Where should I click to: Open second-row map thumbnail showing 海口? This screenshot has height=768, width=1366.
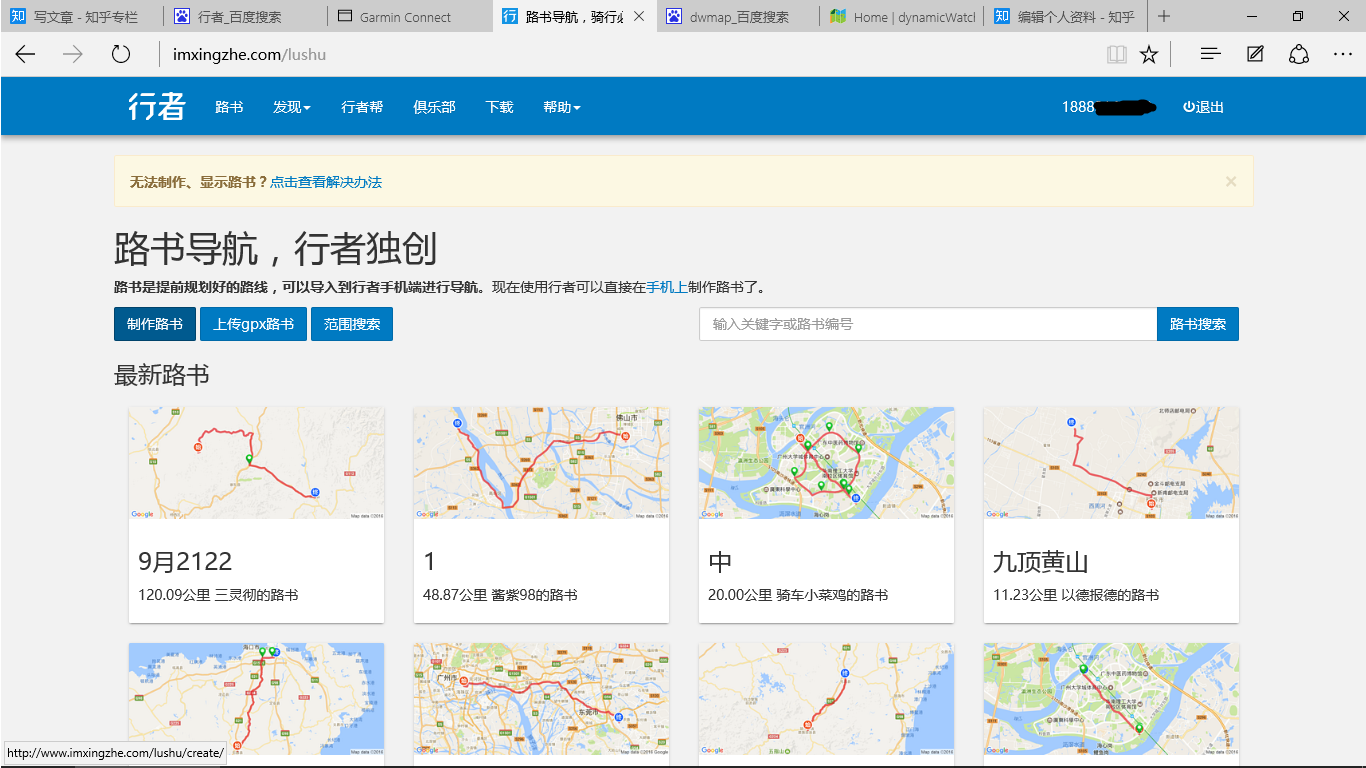(x=256, y=698)
